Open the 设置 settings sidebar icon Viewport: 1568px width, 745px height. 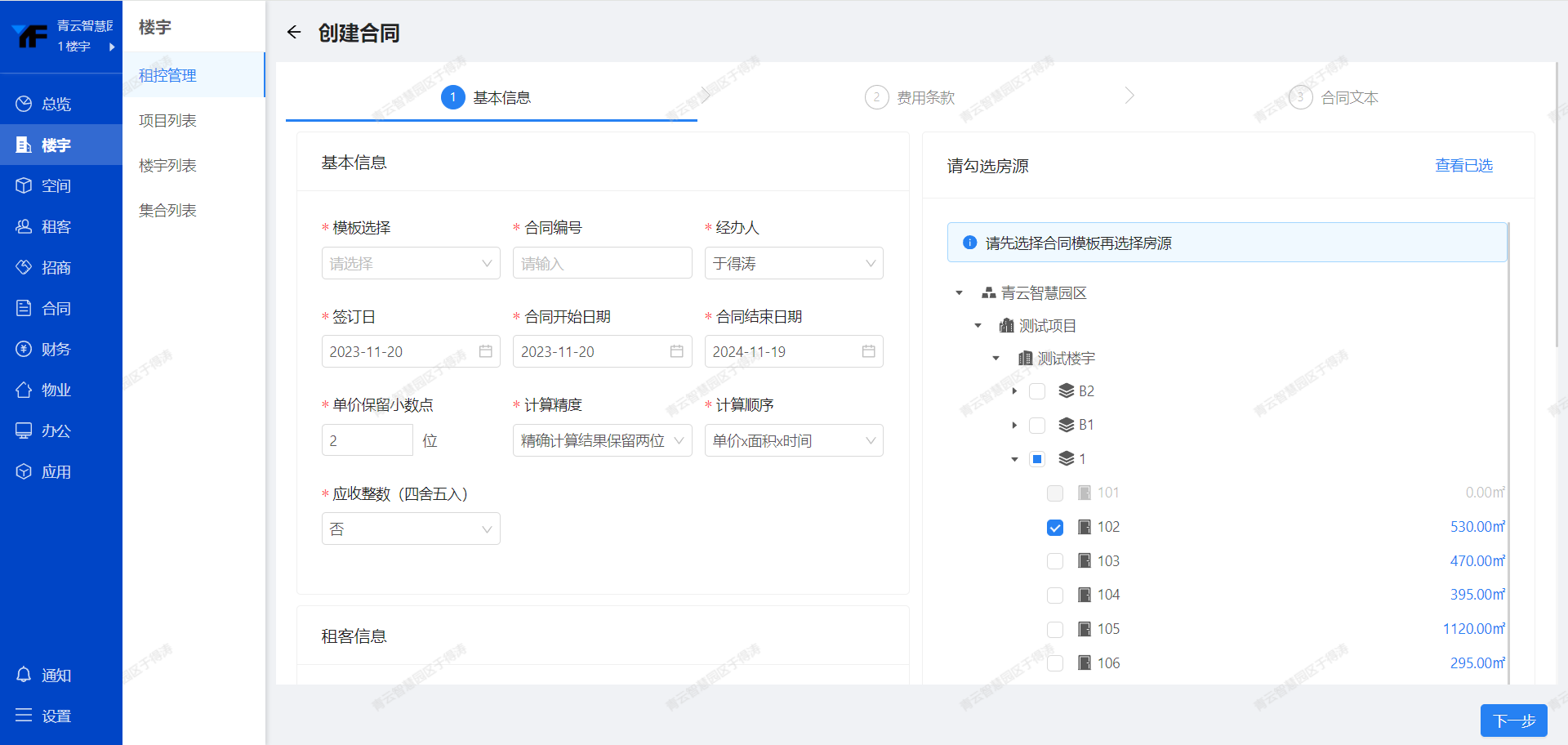[x=24, y=716]
